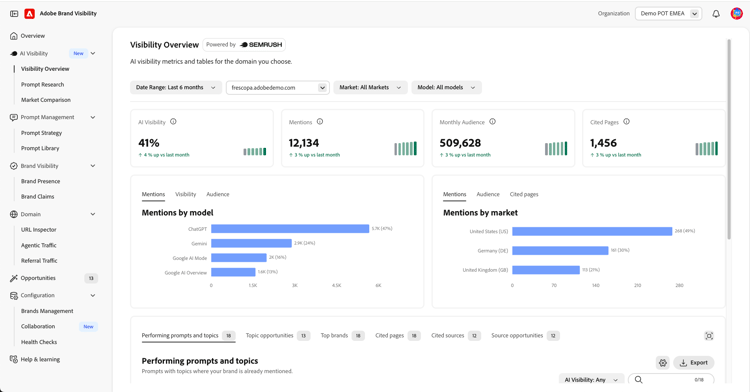Go to Market Comparison
This screenshot has width=750, height=392.
(x=46, y=100)
